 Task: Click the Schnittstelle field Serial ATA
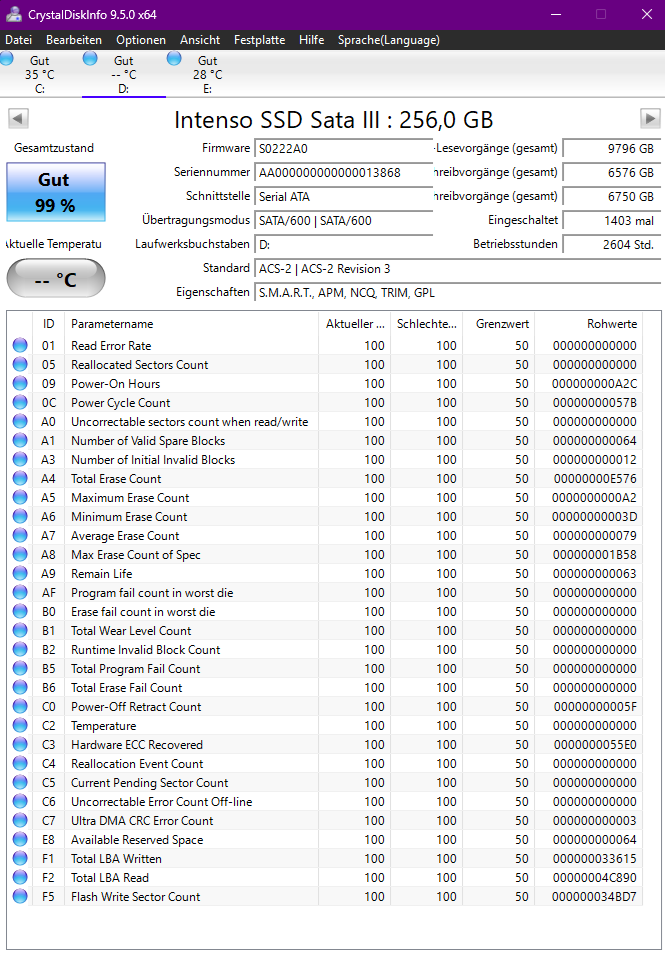click(344, 196)
